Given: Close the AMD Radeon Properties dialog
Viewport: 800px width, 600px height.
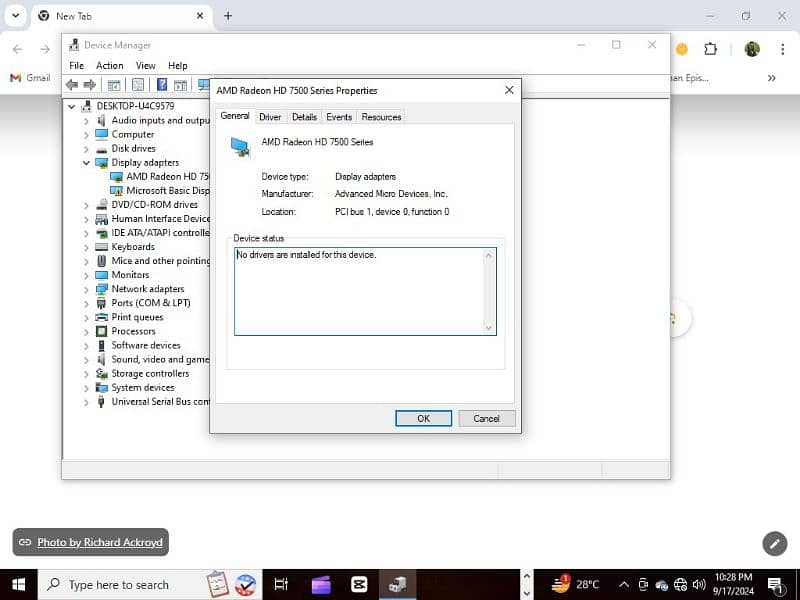Looking at the screenshot, I should point(509,90).
